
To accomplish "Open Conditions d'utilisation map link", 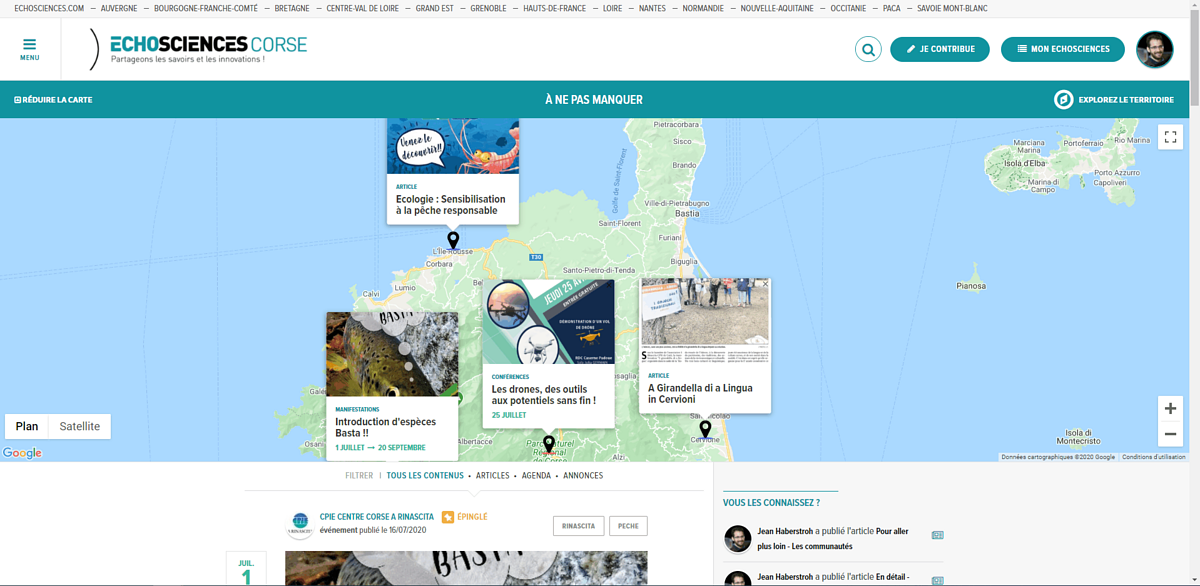I will [1154, 457].
